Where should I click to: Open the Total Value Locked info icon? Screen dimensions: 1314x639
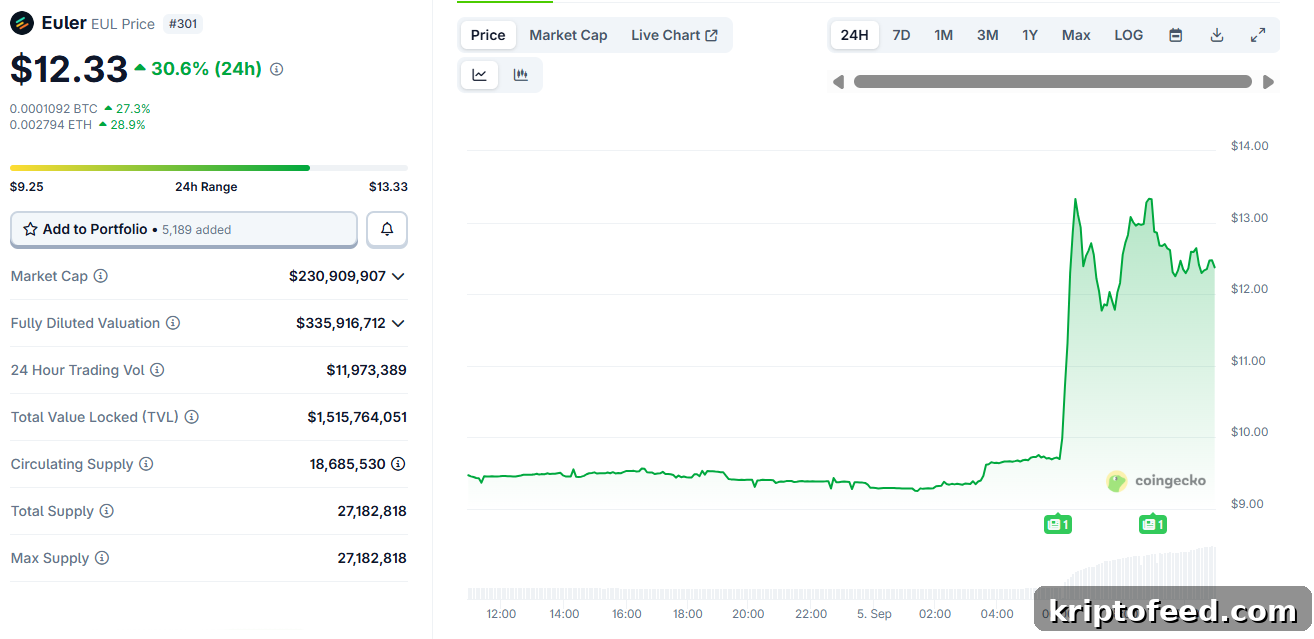click(191, 417)
